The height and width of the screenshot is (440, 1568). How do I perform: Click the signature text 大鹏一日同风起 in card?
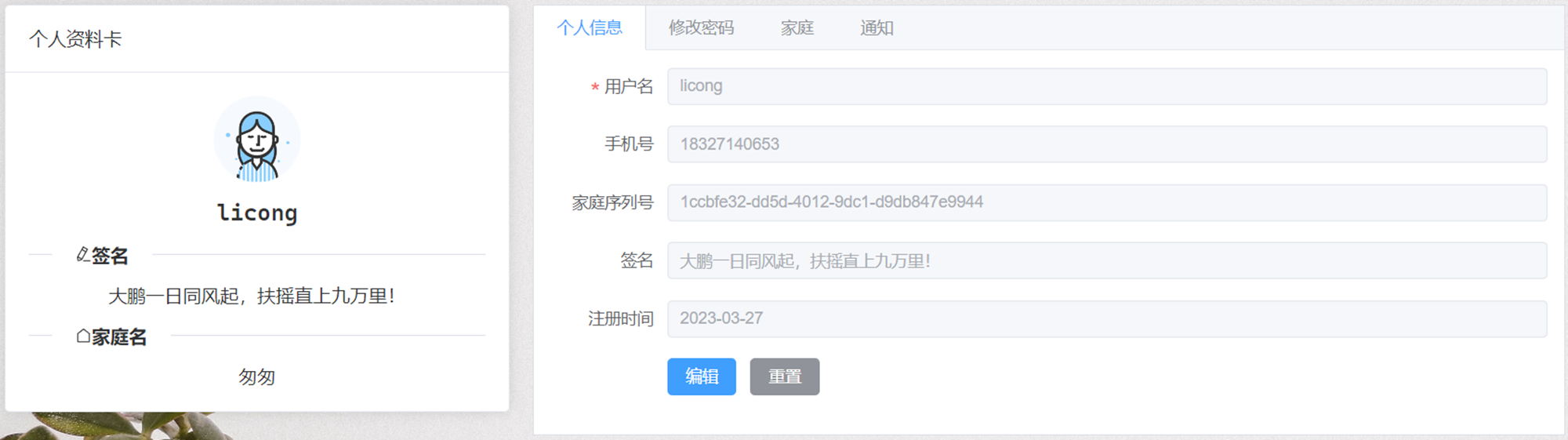251,296
